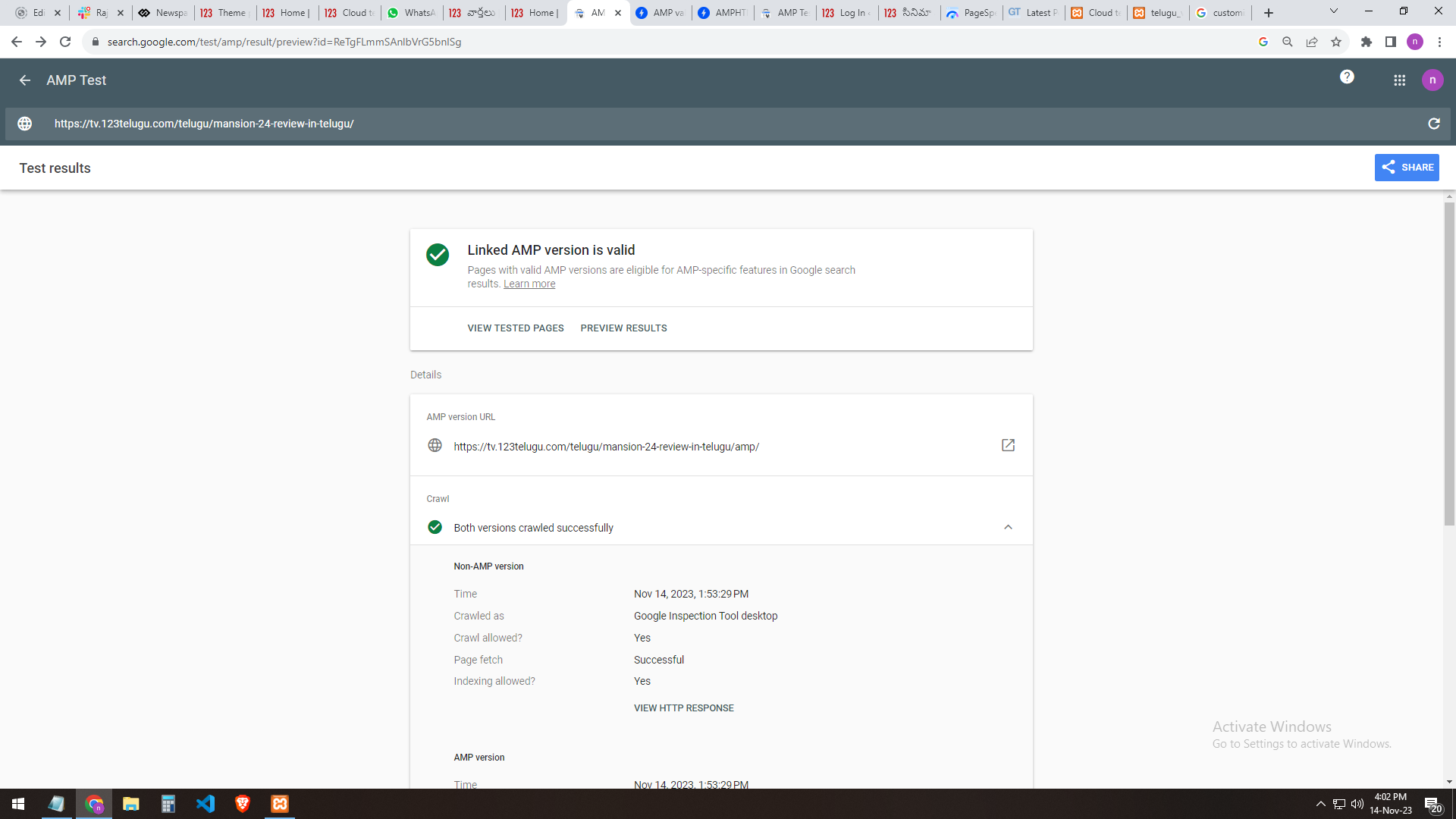1456x819 pixels.
Task: Close the active AMP Test tab
Action: (618, 13)
